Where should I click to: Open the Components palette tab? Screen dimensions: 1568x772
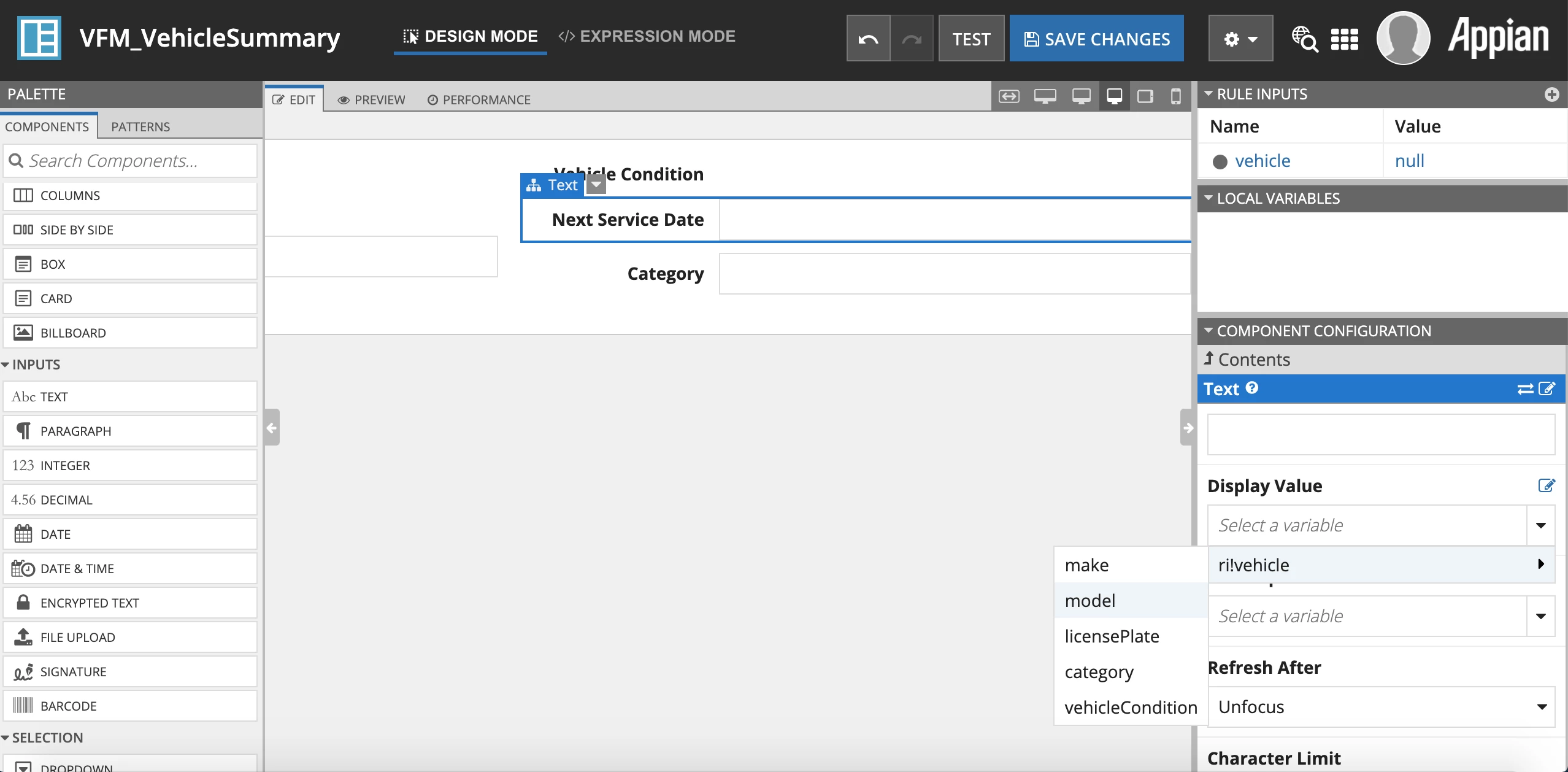coord(47,126)
